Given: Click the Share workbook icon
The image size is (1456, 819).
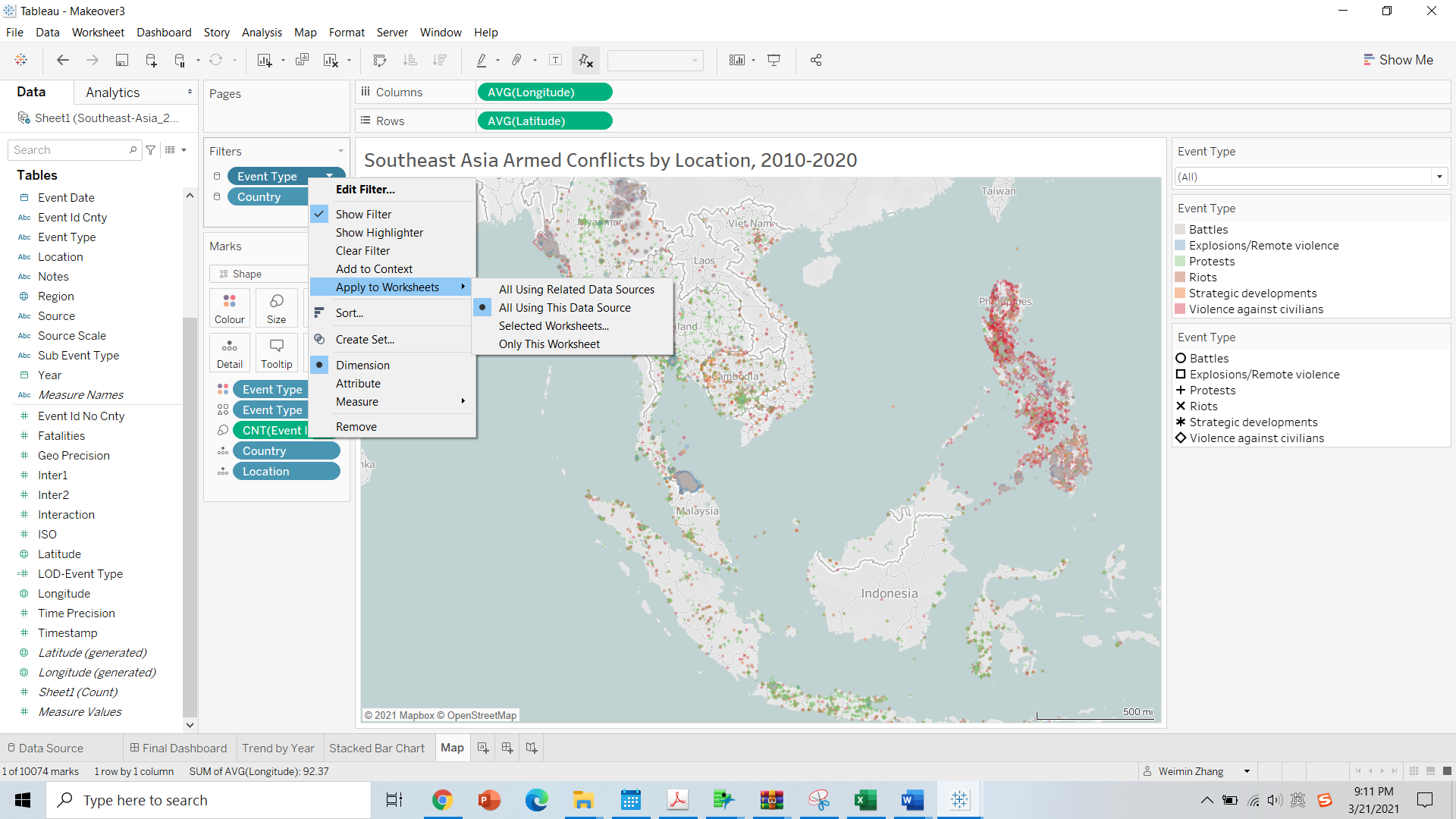Looking at the screenshot, I should [816, 60].
